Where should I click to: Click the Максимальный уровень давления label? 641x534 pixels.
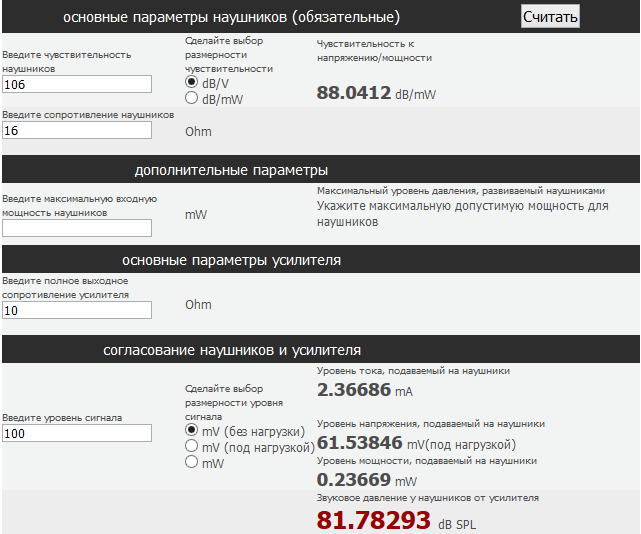[461, 191]
